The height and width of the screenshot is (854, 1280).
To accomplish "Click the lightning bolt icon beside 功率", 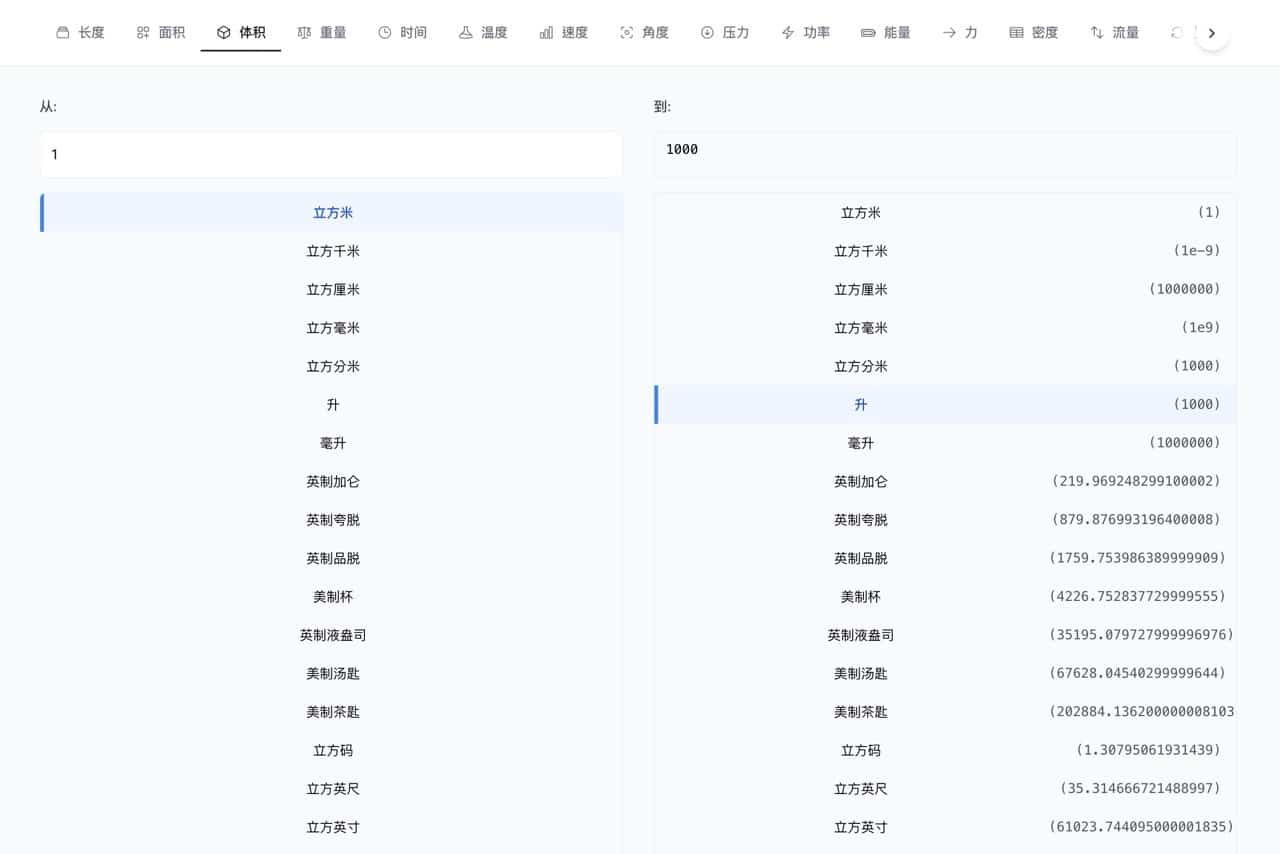I will pyautogui.click(x=788, y=33).
